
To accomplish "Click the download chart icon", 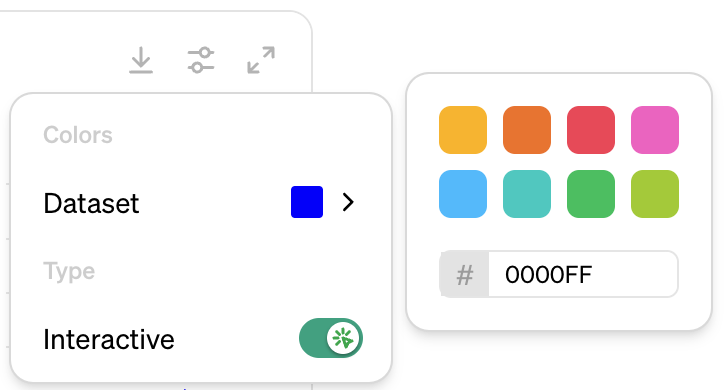I will coord(141,60).
